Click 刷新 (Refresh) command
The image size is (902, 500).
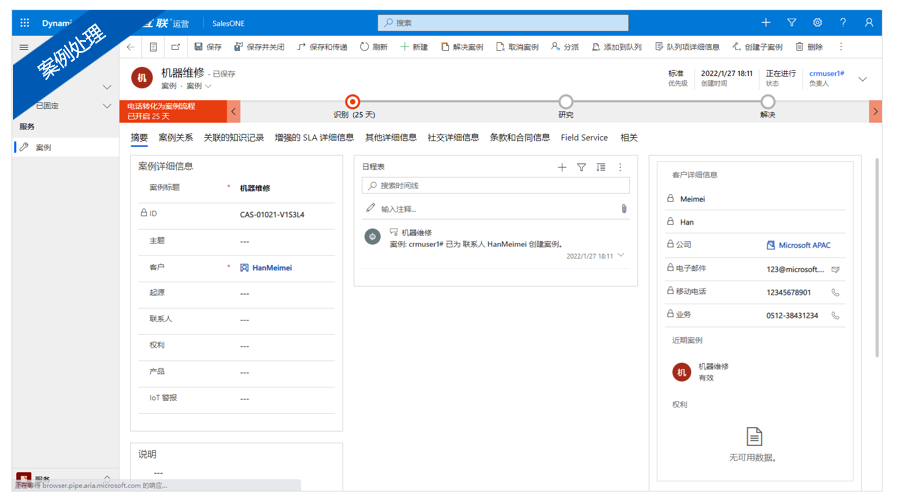point(374,47)
